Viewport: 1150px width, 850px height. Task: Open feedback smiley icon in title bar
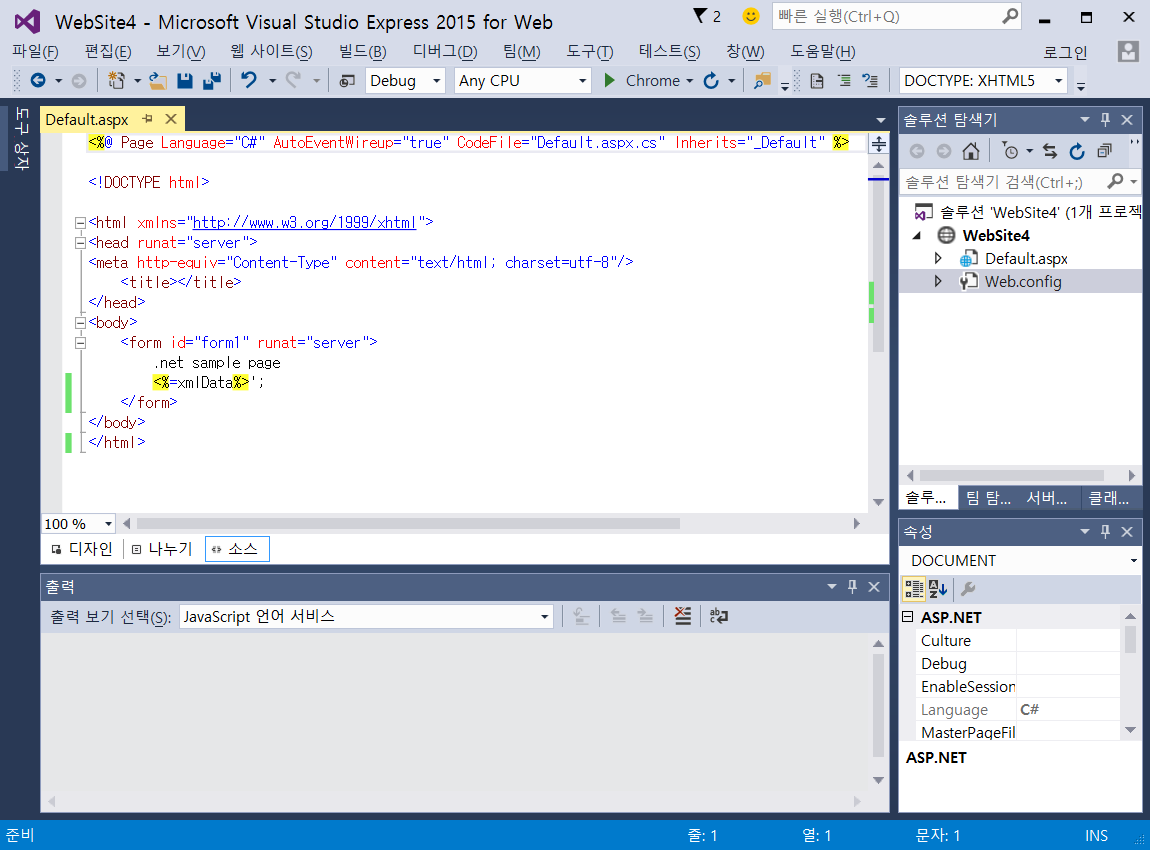(x=751, y=17)
